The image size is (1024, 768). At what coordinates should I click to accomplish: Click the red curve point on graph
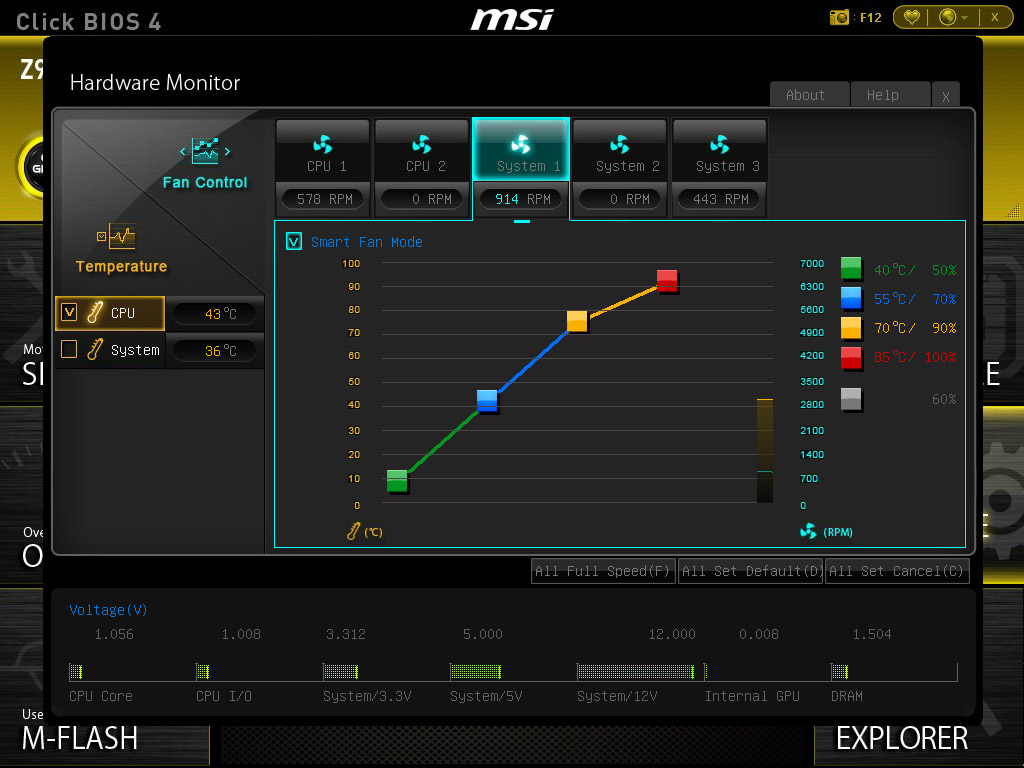[x=667, y=281]
